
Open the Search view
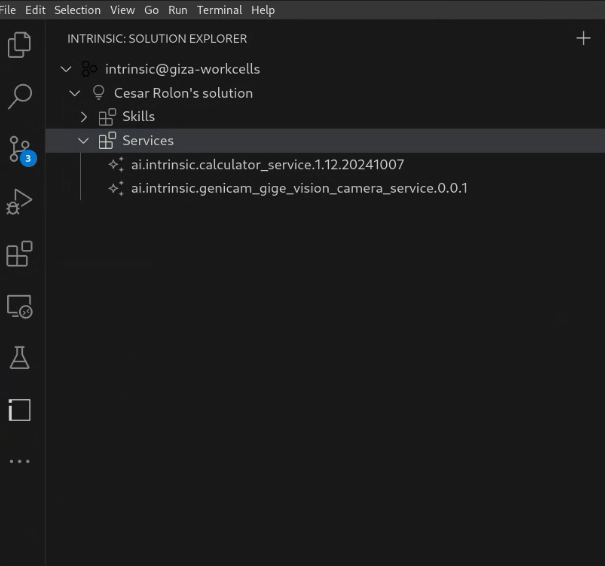click(19, 96)
